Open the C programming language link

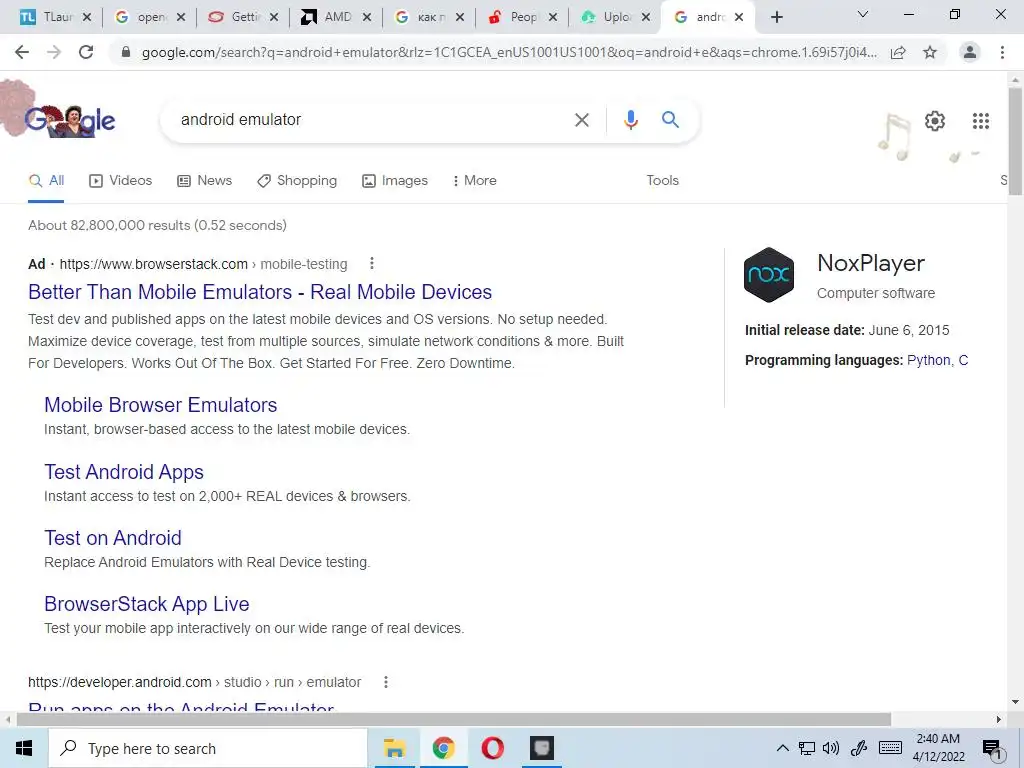963,360
